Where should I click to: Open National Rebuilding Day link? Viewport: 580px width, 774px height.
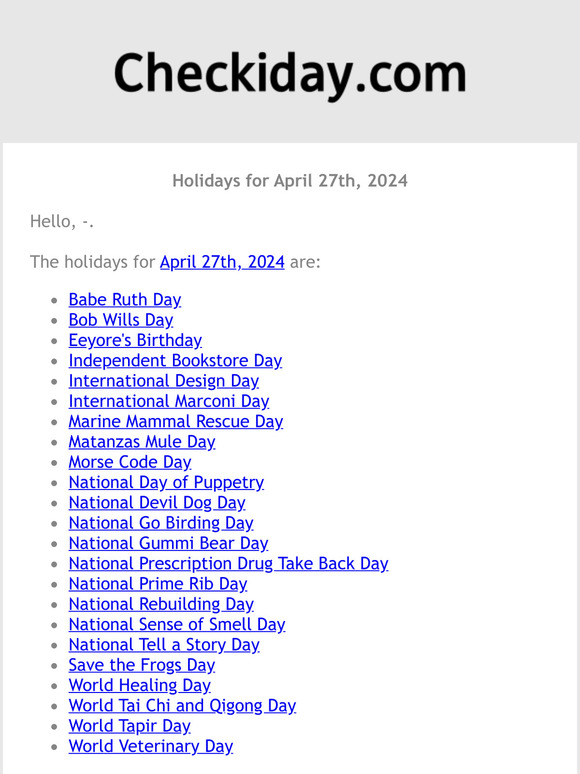(x=161, y=604)
